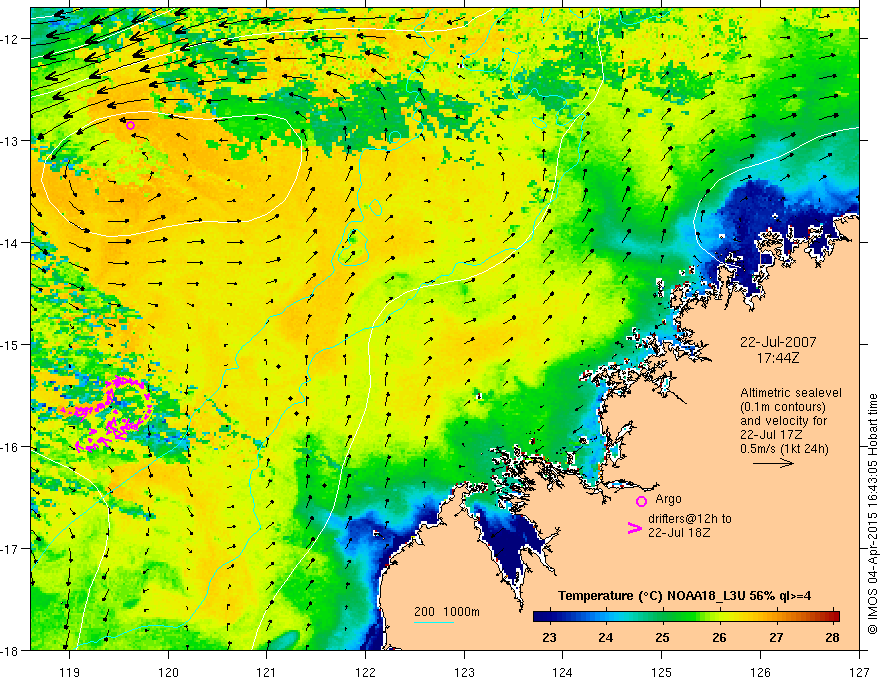Screen dimensions: 880x680
Task: Click the latitude label -12
Action: click(x=11, y=39)
